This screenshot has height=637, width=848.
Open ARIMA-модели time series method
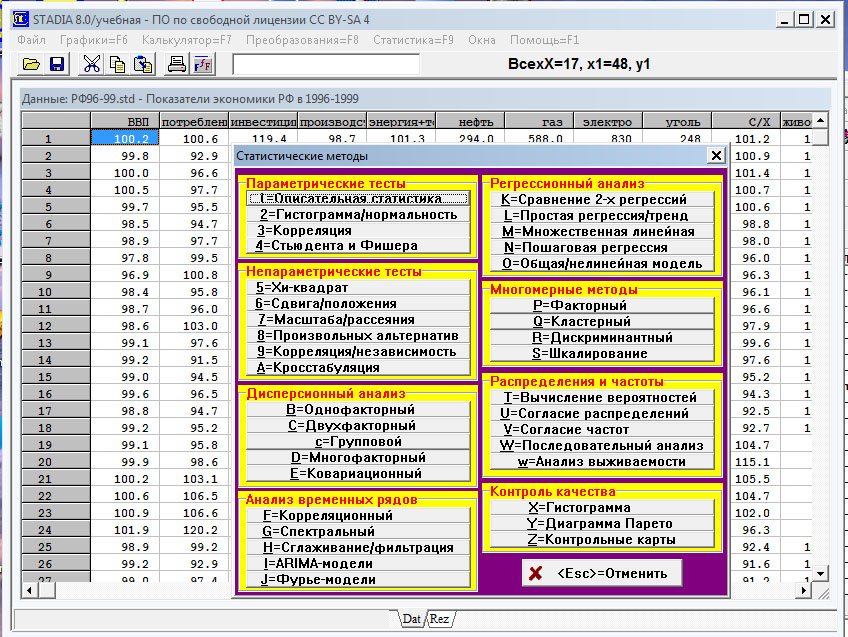pos(358,563)
